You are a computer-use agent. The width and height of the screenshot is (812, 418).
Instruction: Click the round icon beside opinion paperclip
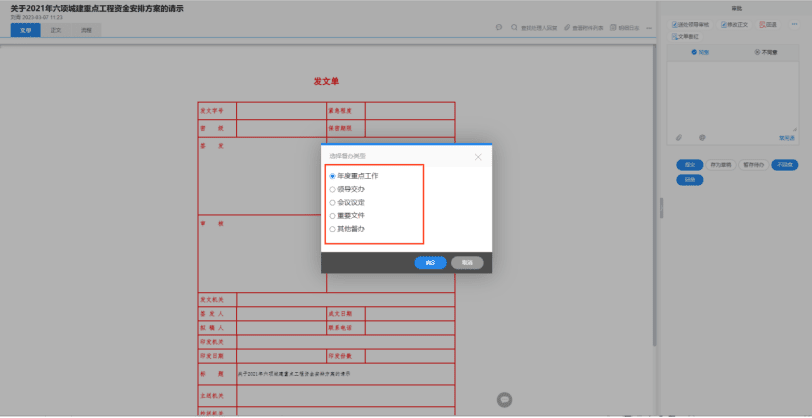pyautogui.click(x=702, y=138)
